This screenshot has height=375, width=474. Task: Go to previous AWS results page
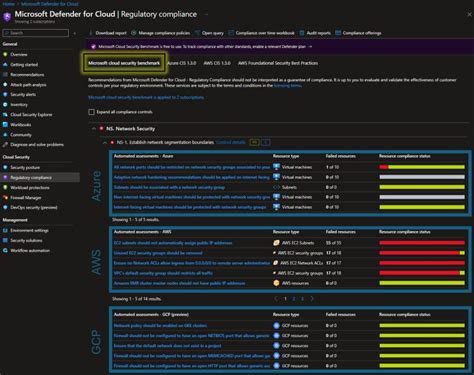tap(276, 299)
